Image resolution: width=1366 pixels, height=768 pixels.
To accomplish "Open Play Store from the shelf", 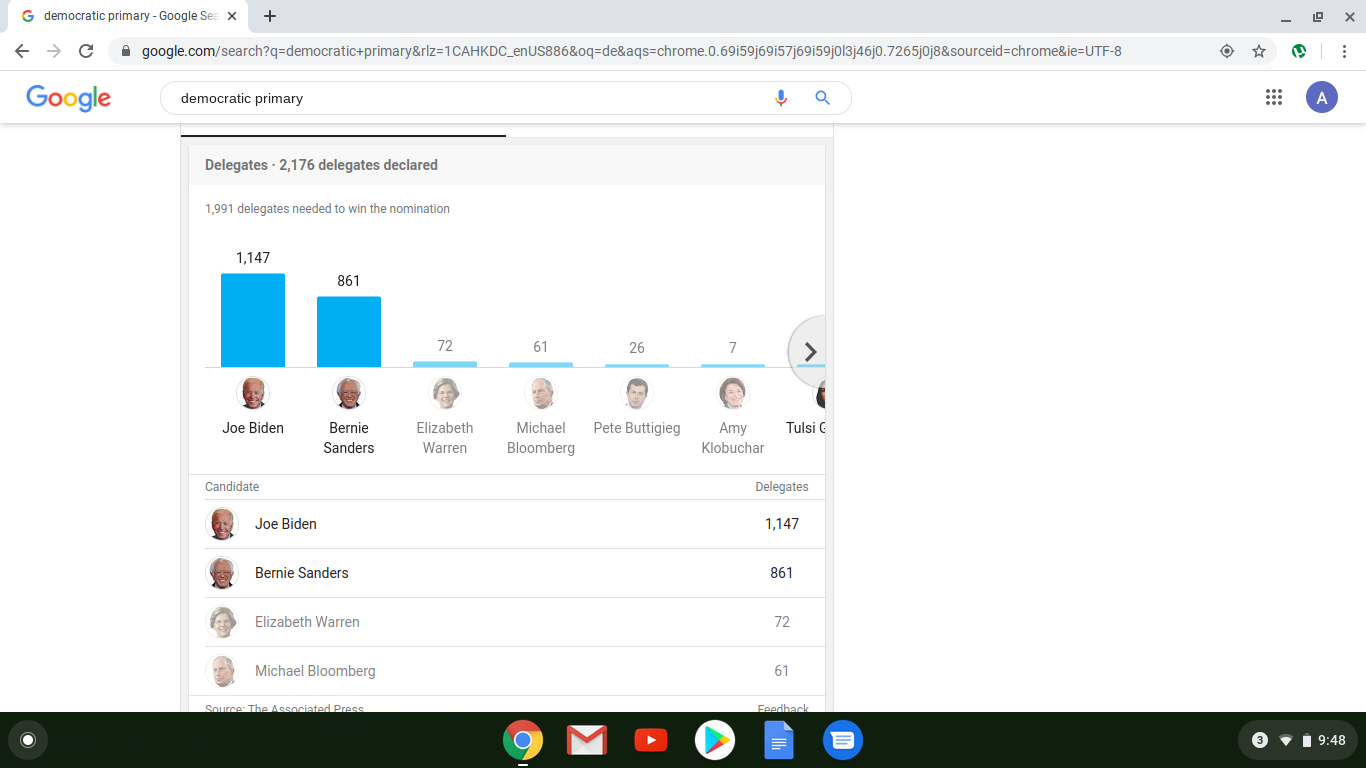I will [715, 740].
